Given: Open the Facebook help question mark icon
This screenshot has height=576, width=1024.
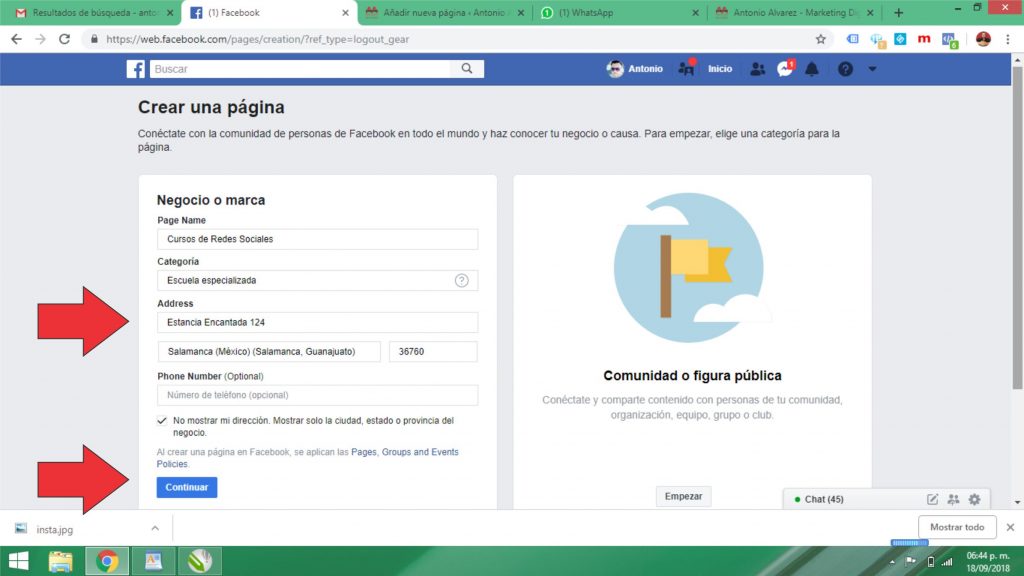Looking at the screenshot, I should [845, 69].
